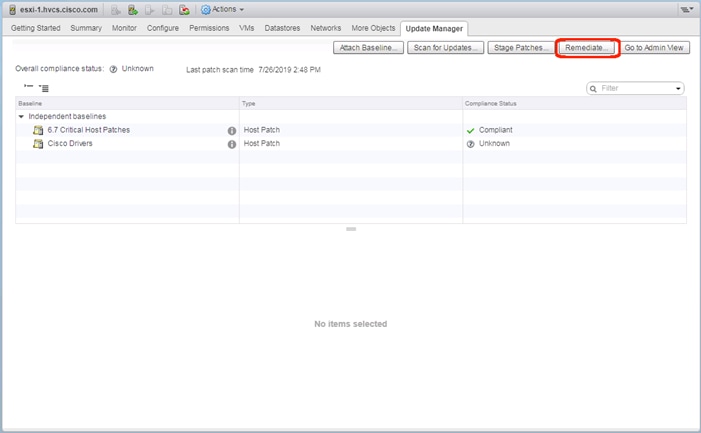
Task: Click the info icon for Cisco Drivers
Action: (232, 144)
